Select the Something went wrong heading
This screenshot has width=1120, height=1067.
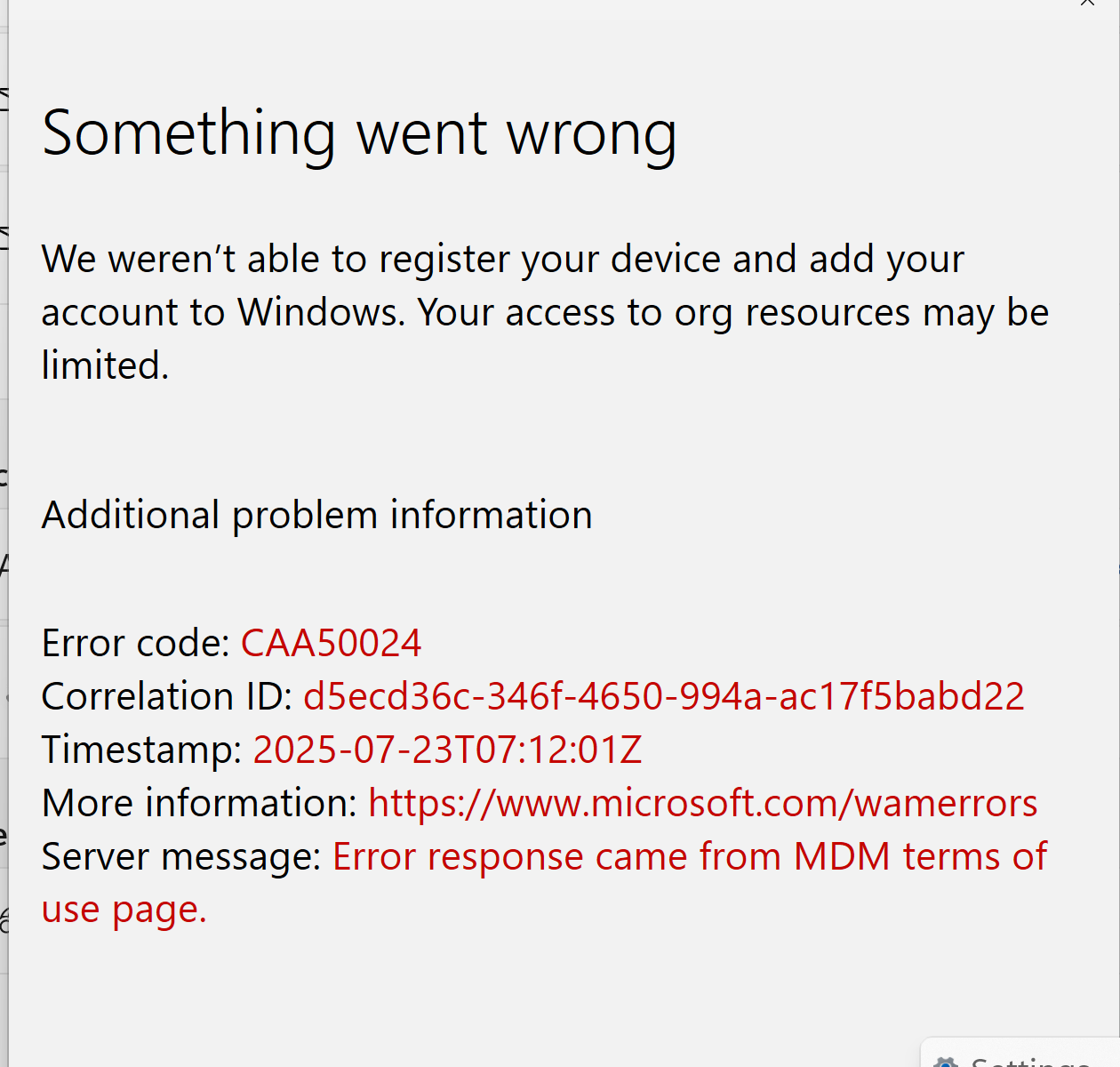359,132
